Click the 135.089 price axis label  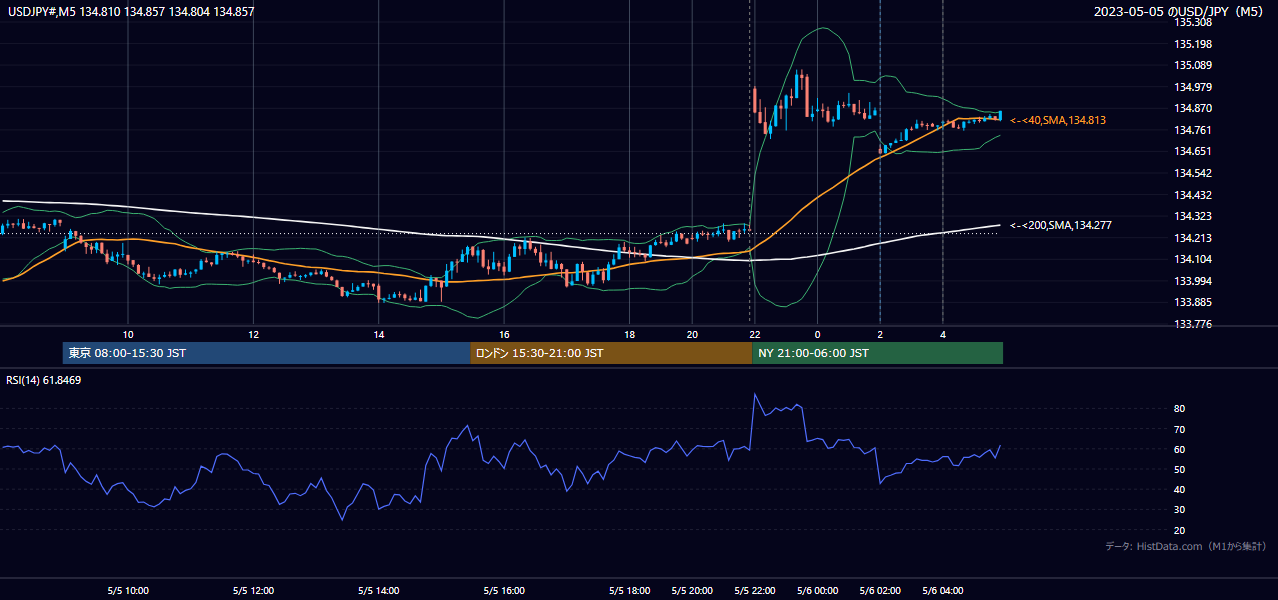point(1194,65)
